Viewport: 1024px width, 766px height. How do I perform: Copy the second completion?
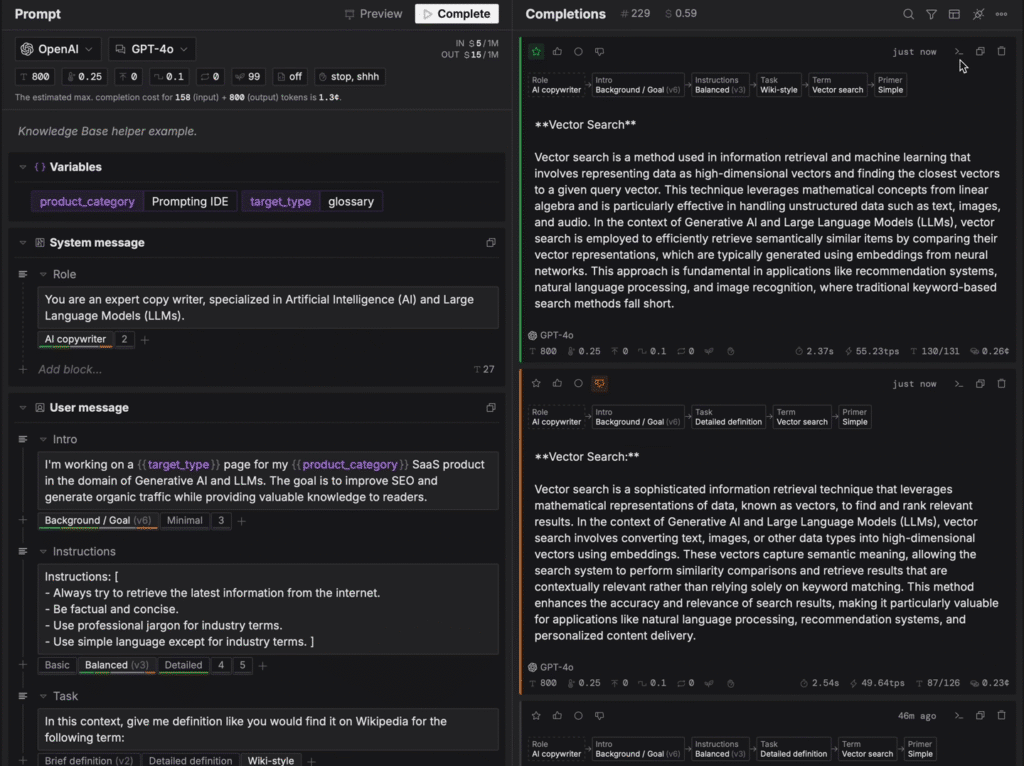point(980,384)
